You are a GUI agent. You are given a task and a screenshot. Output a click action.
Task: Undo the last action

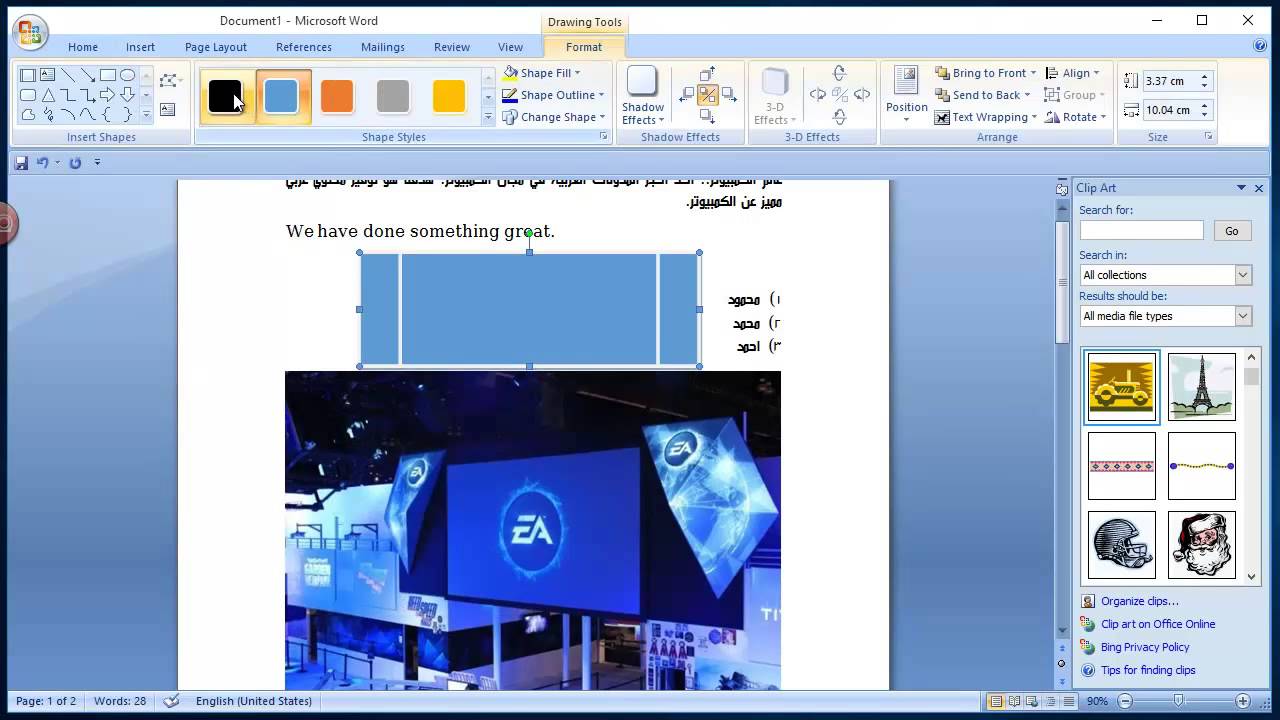[42, 162]
